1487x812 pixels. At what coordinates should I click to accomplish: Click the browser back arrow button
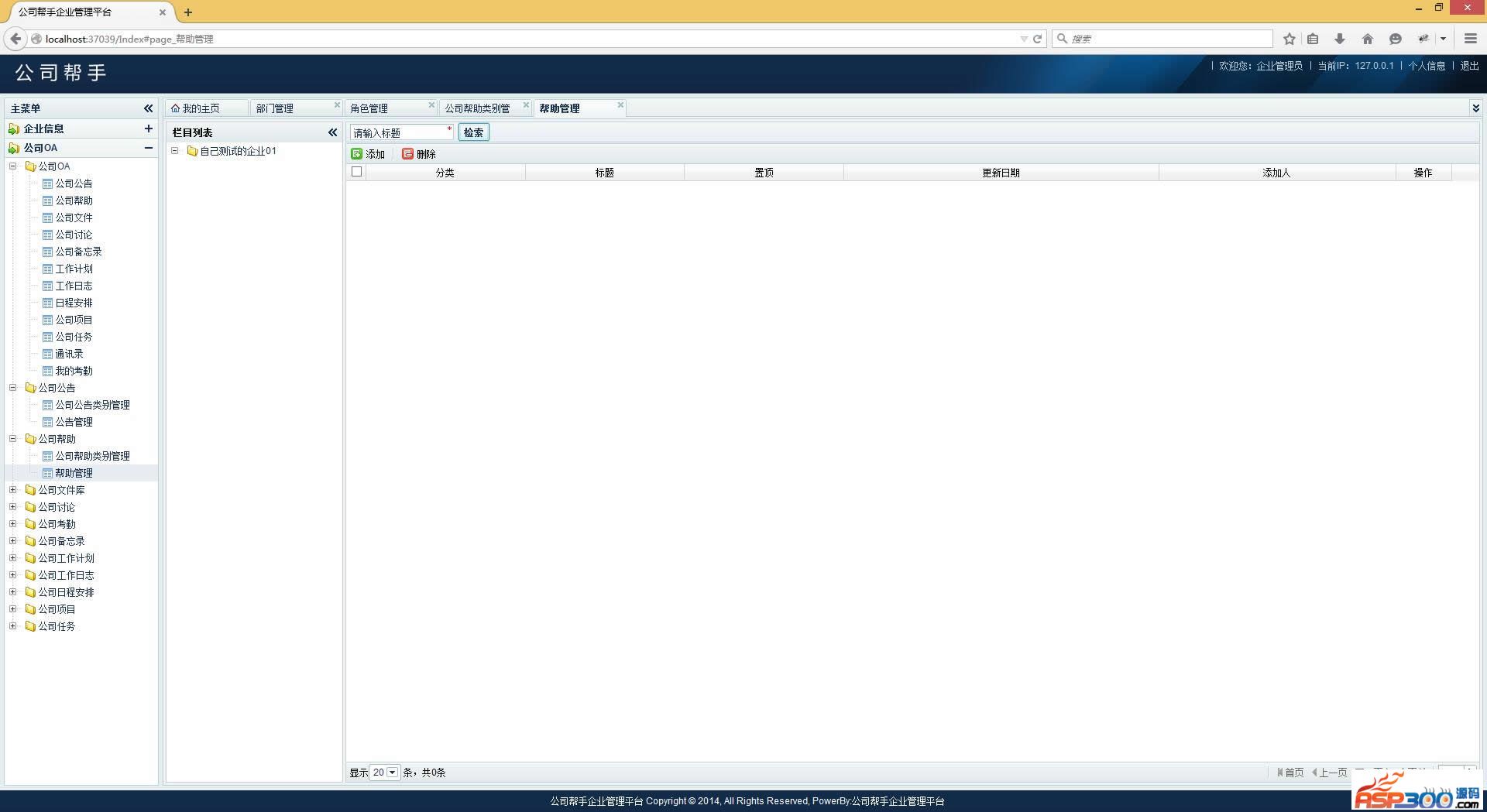coord(15,39)
